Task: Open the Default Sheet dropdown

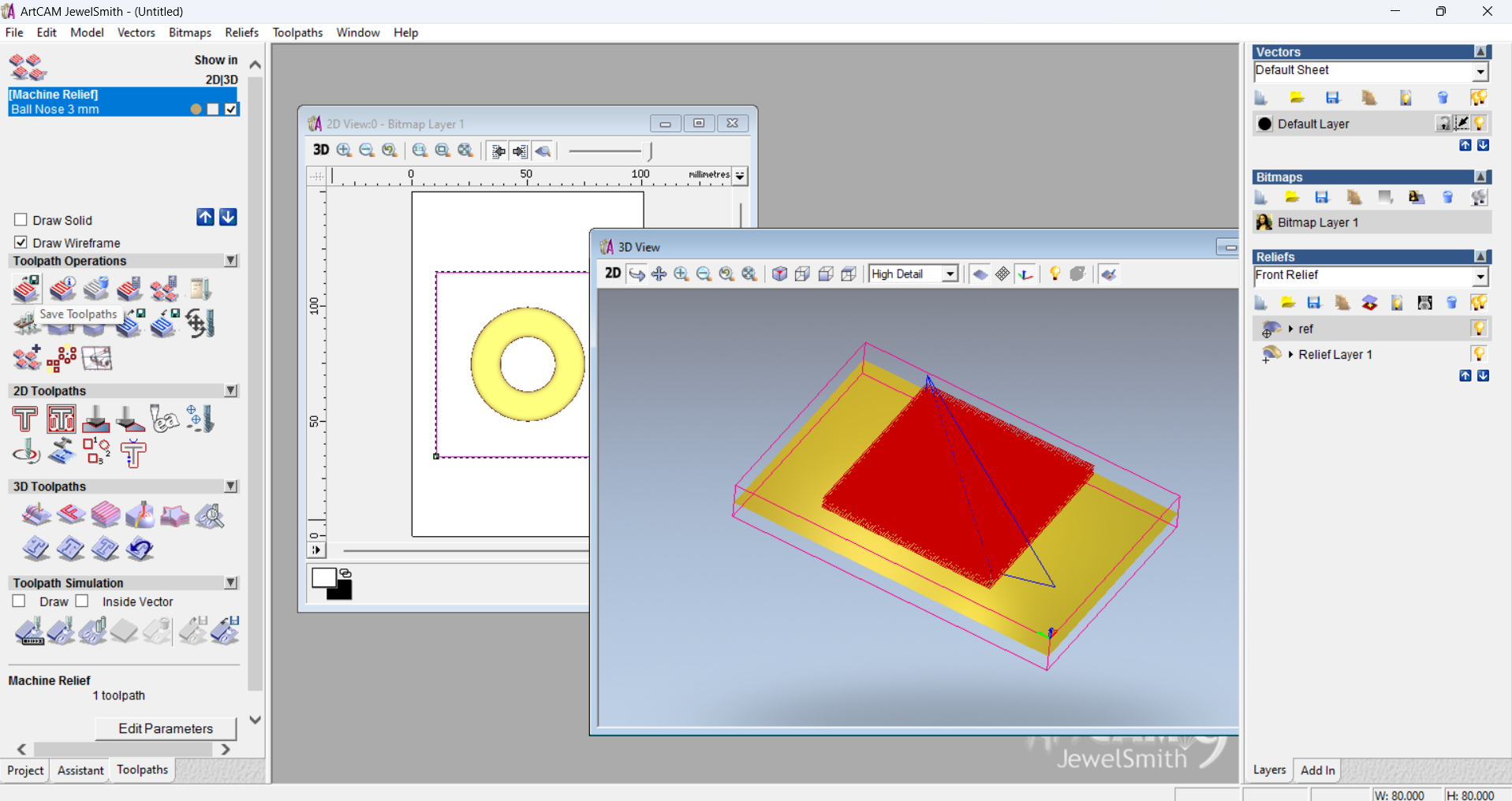Action: (x=1480, y=72)
